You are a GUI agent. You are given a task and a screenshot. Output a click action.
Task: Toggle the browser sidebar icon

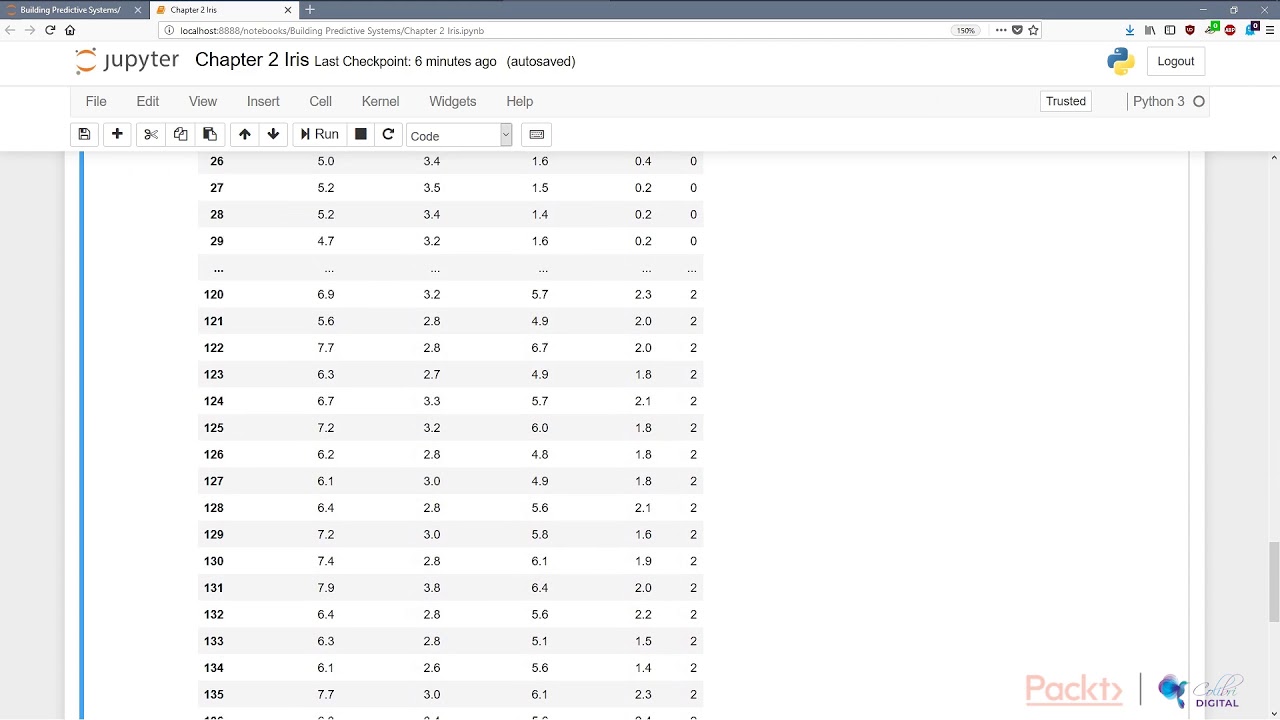[1170, 30]
